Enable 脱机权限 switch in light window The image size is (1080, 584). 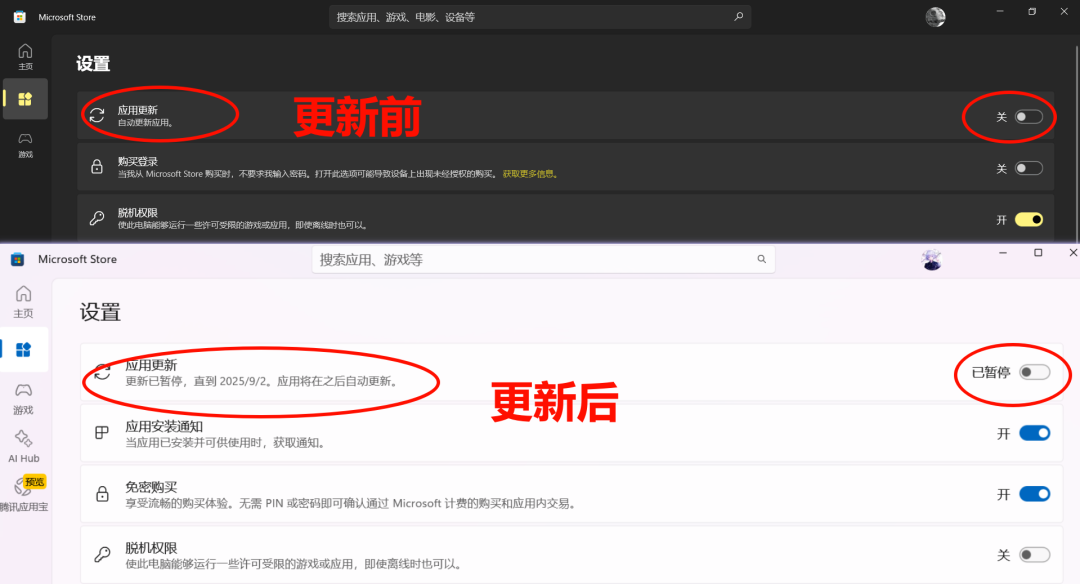coord(1035,554)
